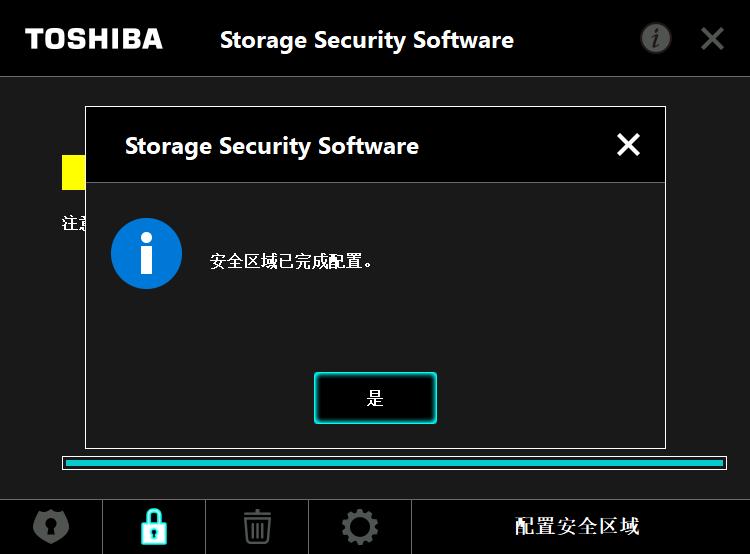Viewport: 750px width, 554px height.
Task: Click the blue information icon in dialog
Action: point(146,254)
